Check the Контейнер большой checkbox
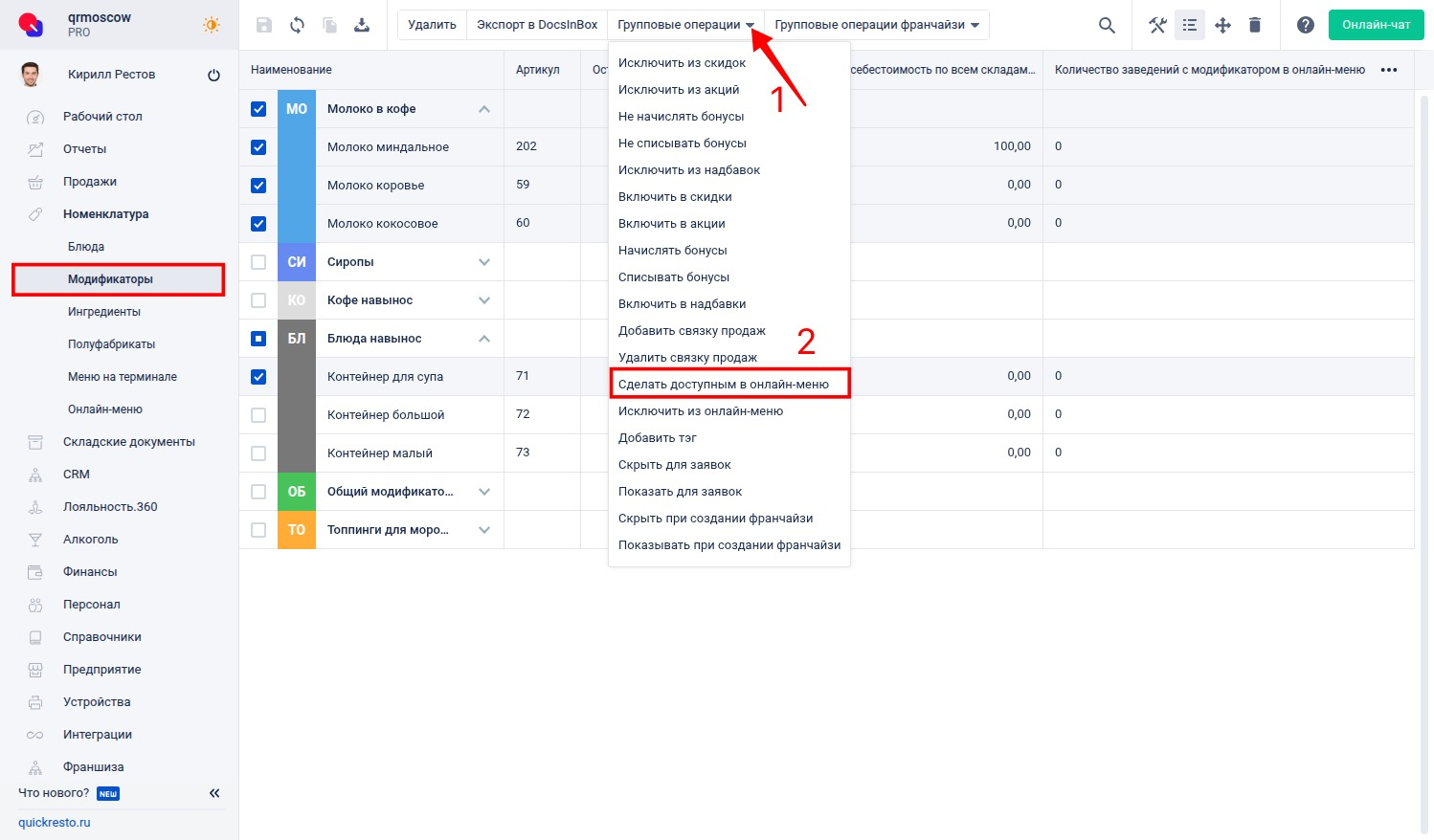The image size is (1434, 840). [x=258, y=415]
